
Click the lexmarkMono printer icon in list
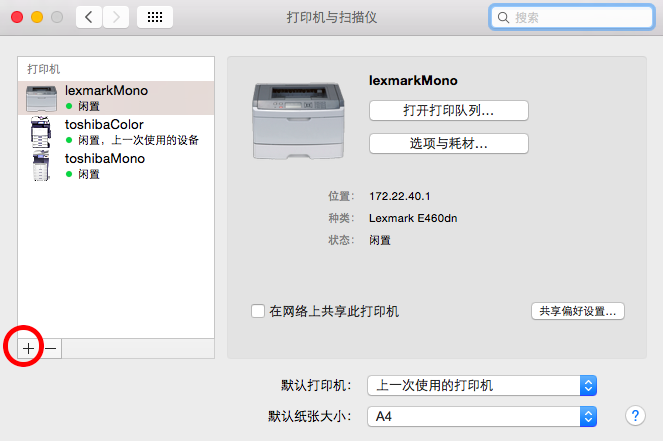tap(42, 97)
